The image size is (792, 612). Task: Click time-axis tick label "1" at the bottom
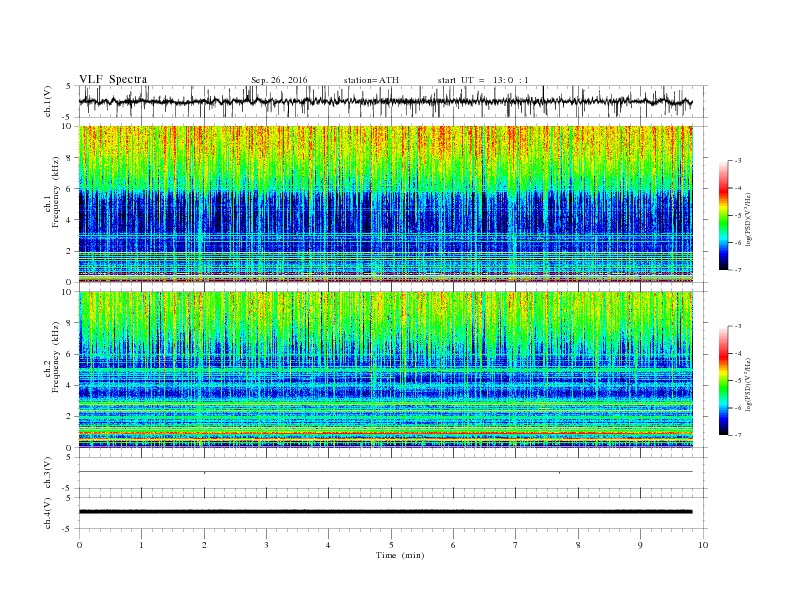(141, 545)
